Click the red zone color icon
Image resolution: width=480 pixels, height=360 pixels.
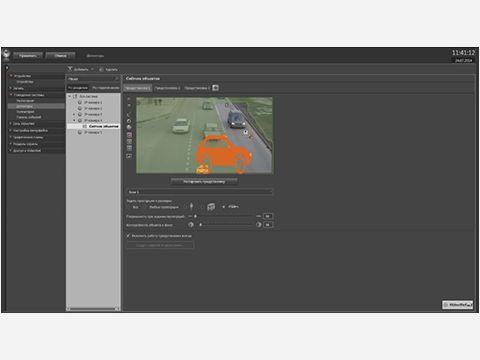tap(129, 135)
